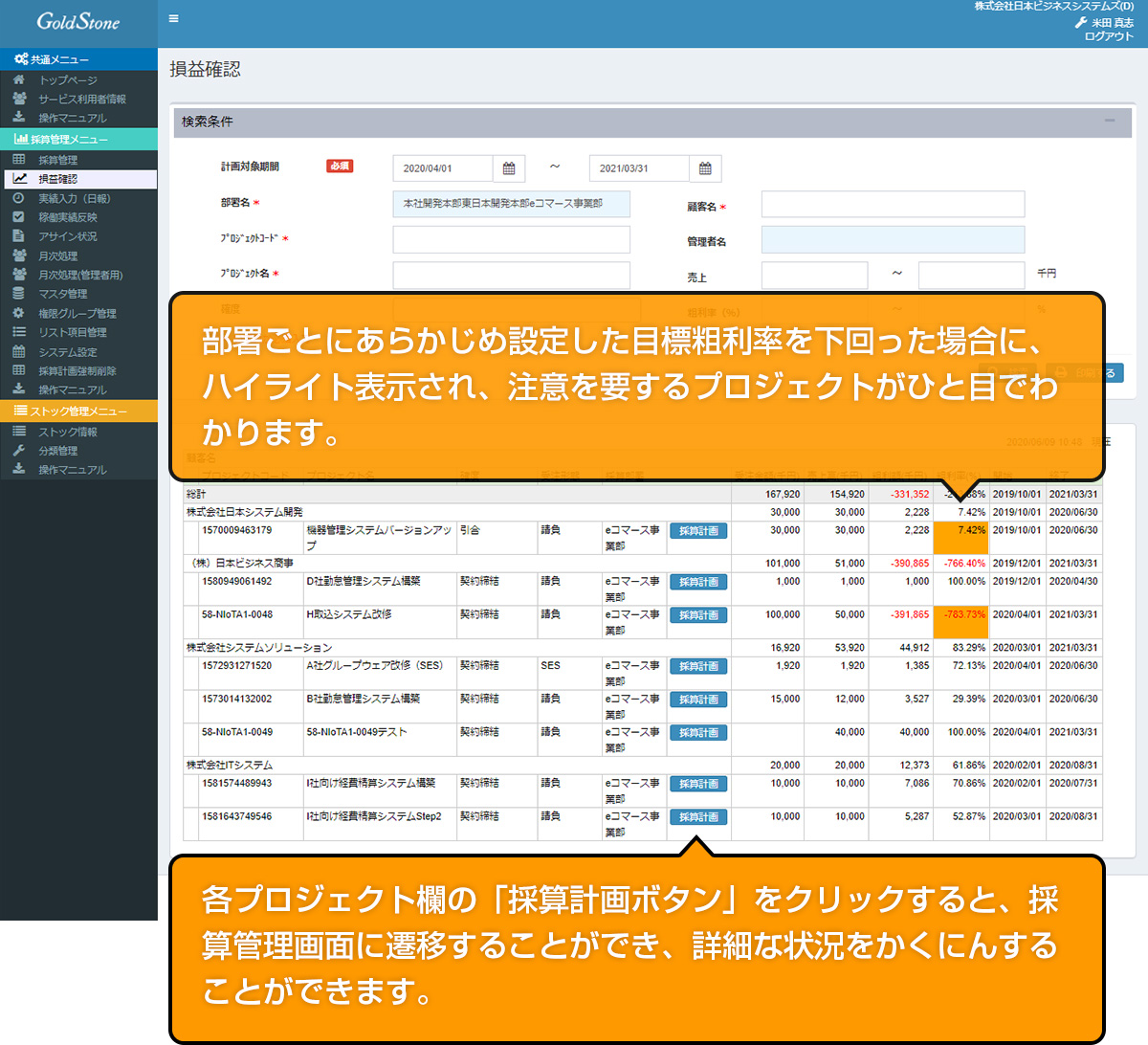This screenshot has height=1045, width=1148.
Task: Click the wrench icon beside 分類管理
Action: coord(19,451)
